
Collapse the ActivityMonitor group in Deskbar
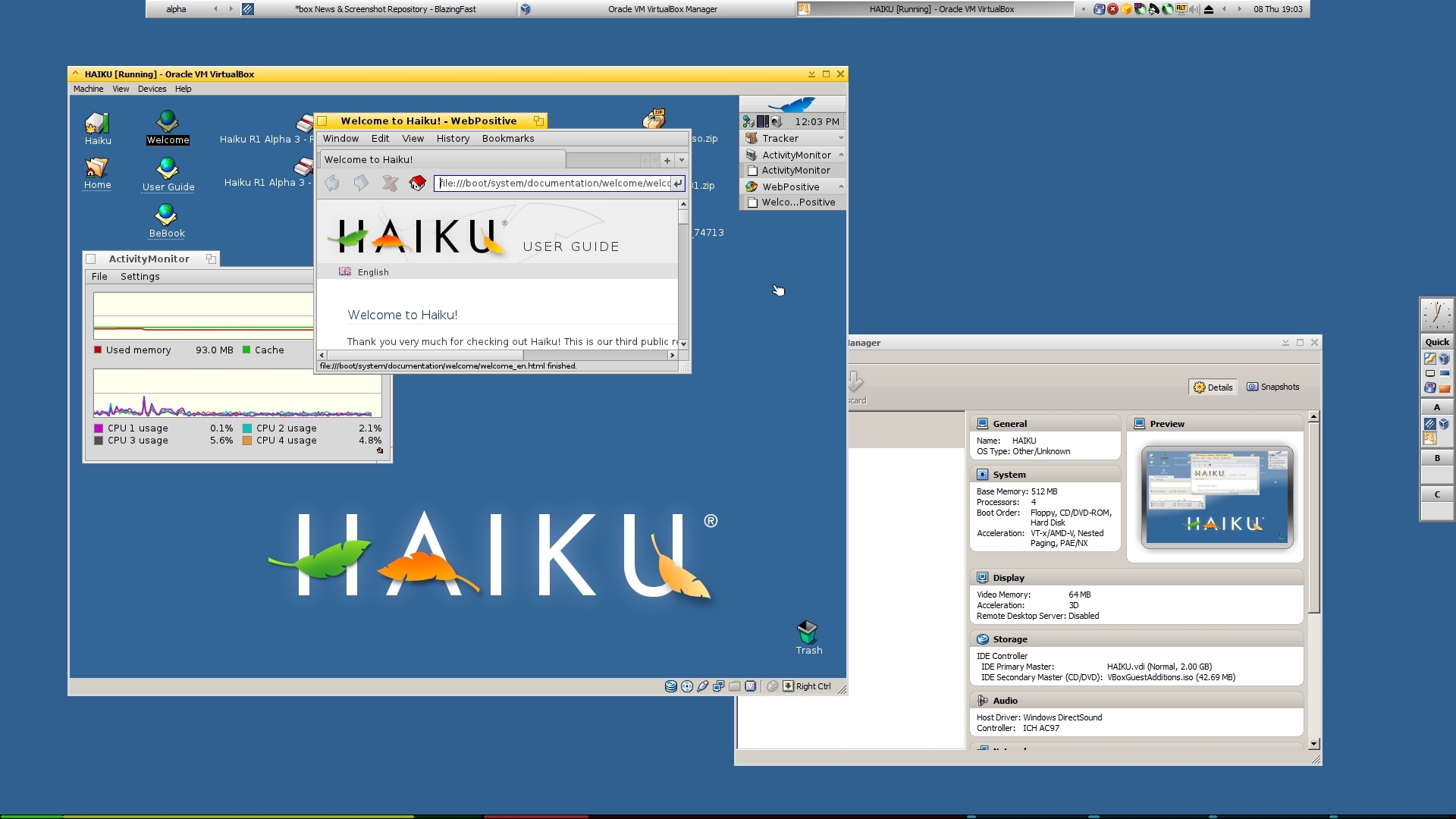pyautogui.click(x=841, y=155)
